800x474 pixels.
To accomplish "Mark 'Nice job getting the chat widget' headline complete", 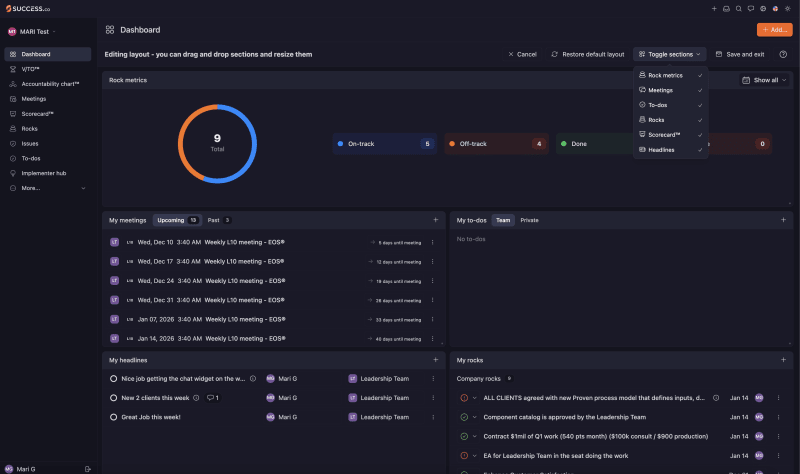I will pos(113,379).
